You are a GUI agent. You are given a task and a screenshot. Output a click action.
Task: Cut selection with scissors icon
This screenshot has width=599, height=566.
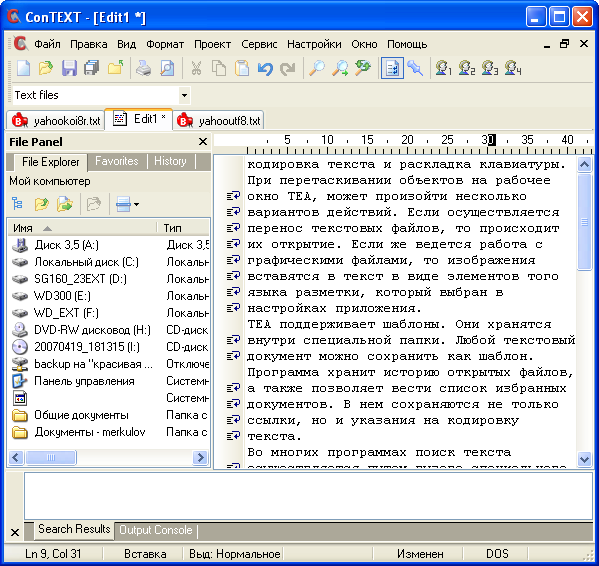pyautogui.click(x=196, y=68)
